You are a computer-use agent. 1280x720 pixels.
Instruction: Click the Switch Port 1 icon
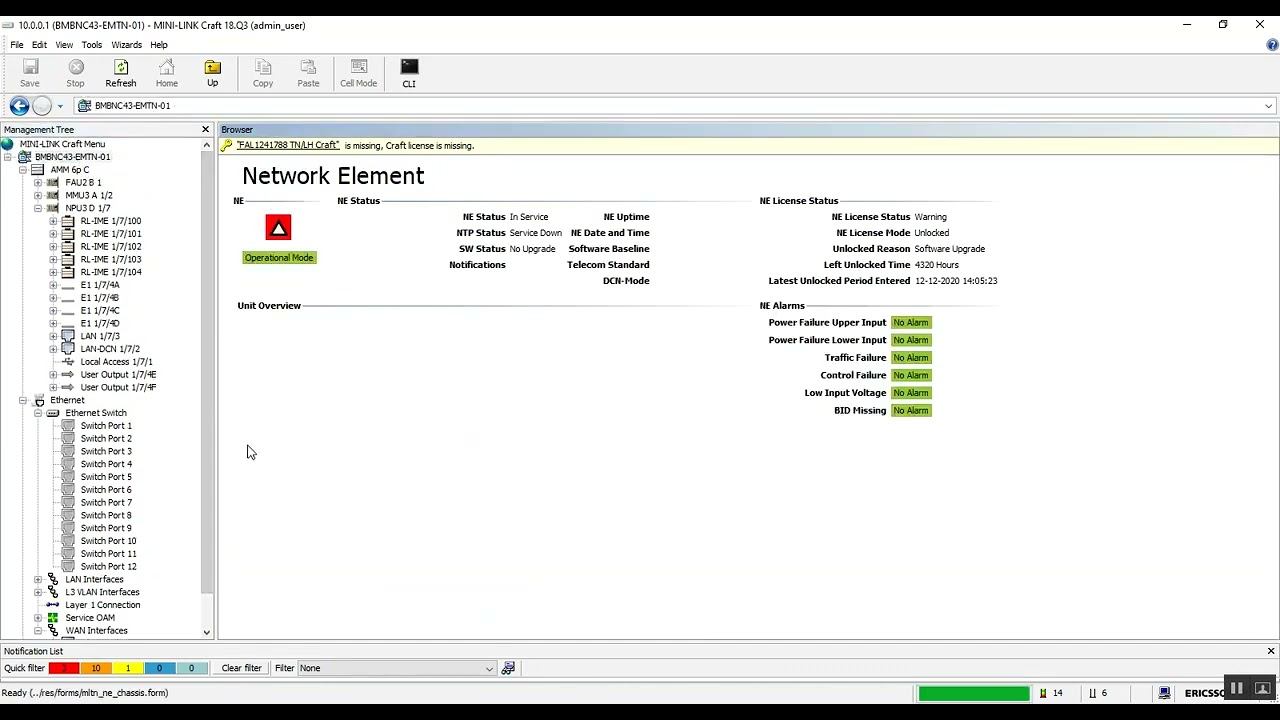click(x=68, y=426)
